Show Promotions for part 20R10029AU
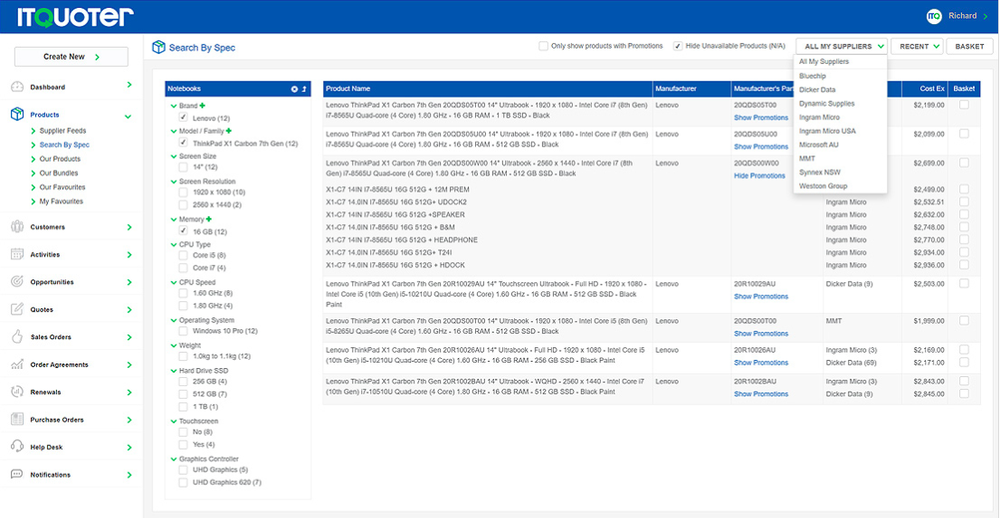 [761, 297]
